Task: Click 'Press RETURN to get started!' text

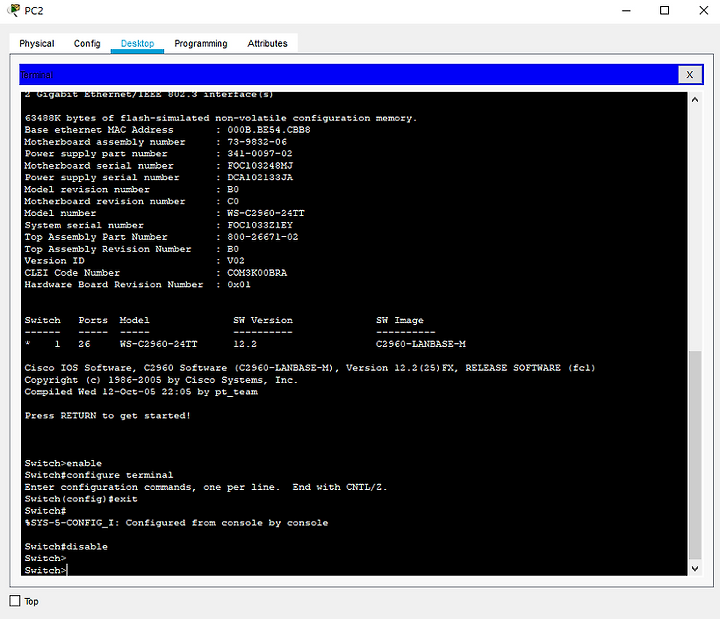Action: 107,416
